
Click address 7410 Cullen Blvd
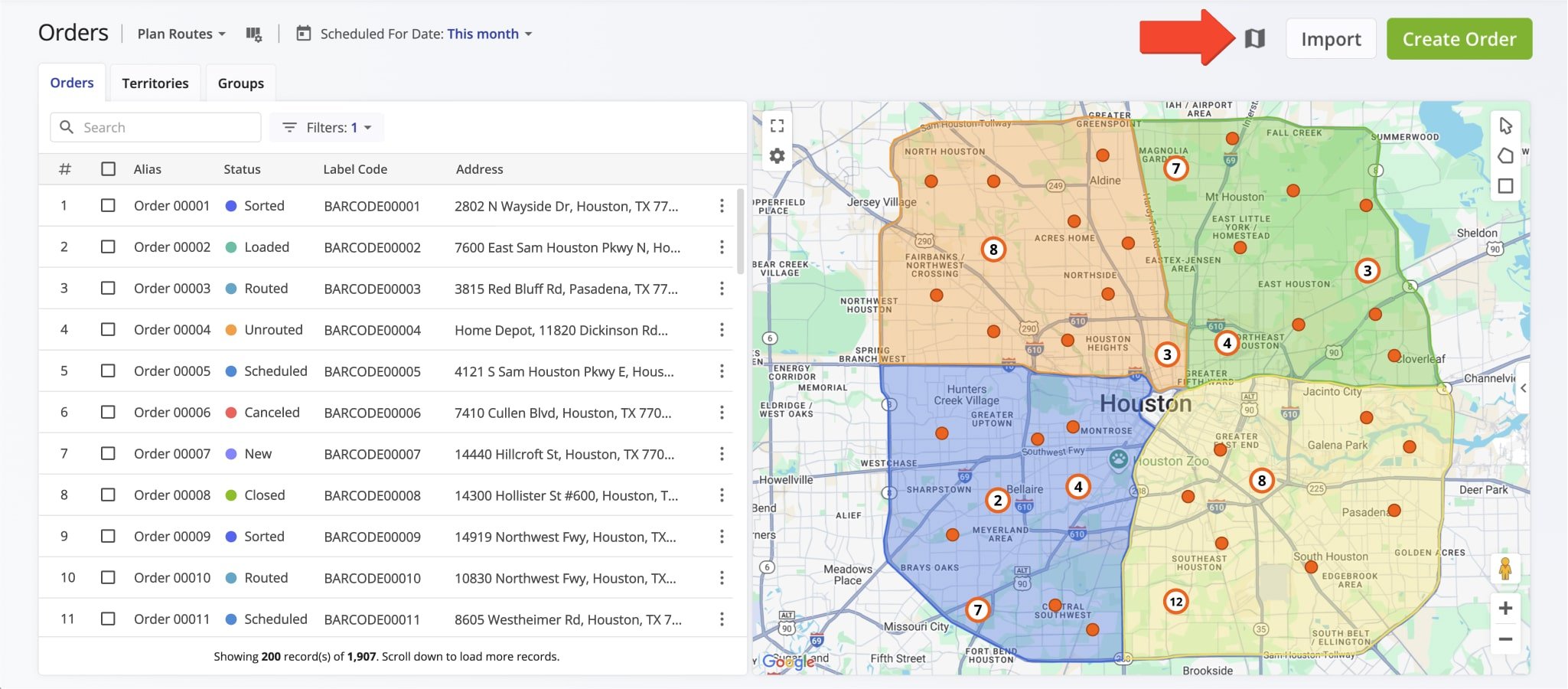point(563,413)
